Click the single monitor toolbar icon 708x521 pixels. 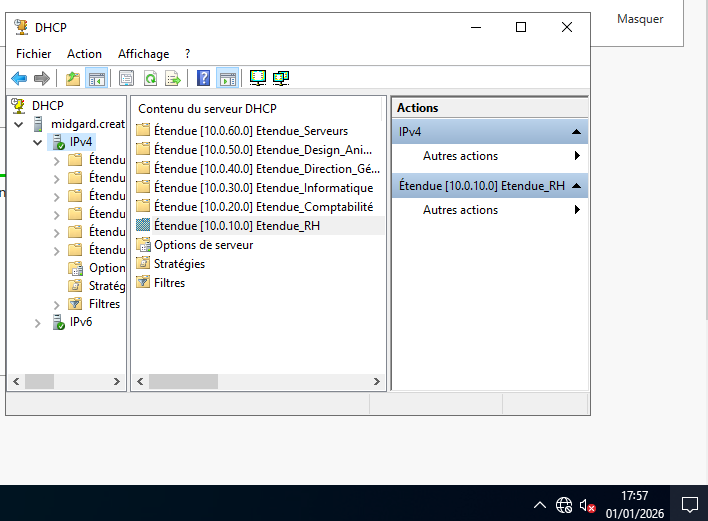[x=258, y=78]
